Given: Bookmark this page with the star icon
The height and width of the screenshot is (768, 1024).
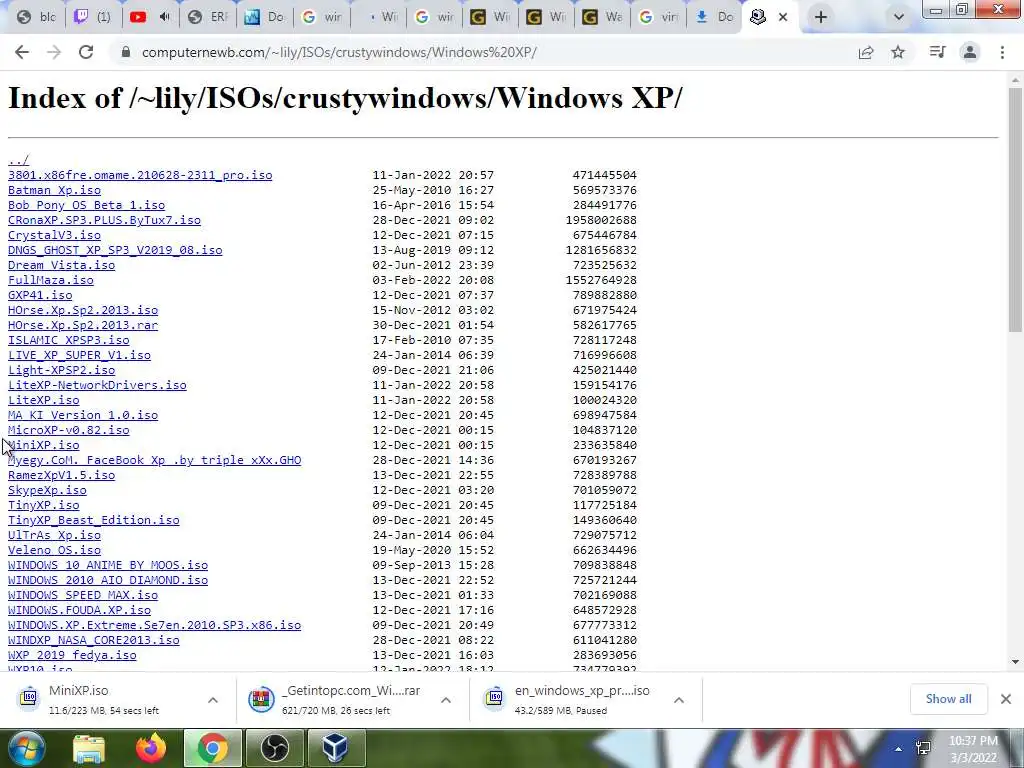Looking at the screenshot, I should point(898,52).
